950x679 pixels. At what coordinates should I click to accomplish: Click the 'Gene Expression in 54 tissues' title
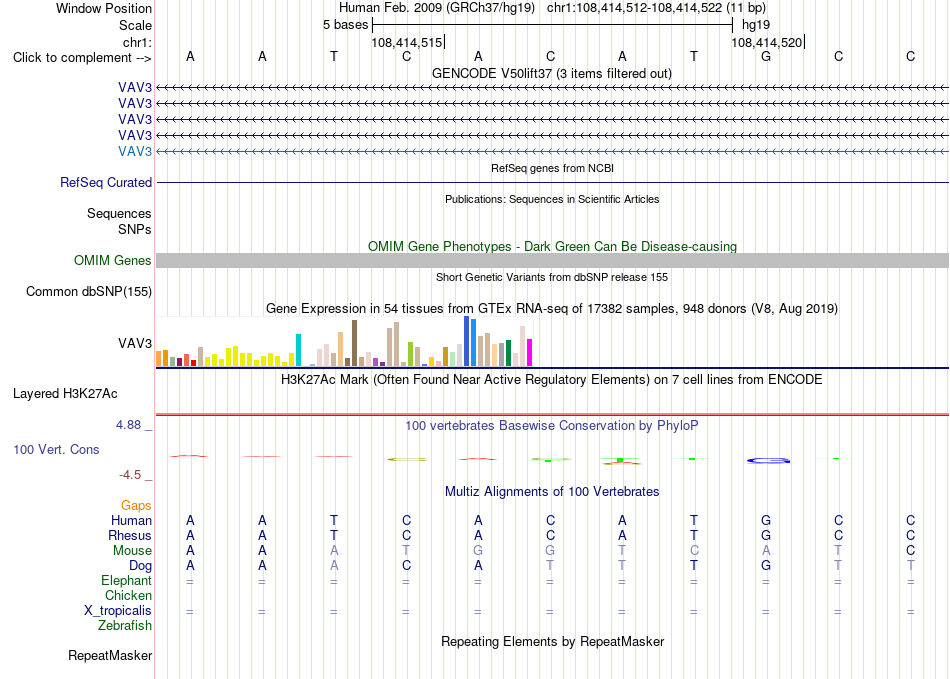tap(552, 308)
